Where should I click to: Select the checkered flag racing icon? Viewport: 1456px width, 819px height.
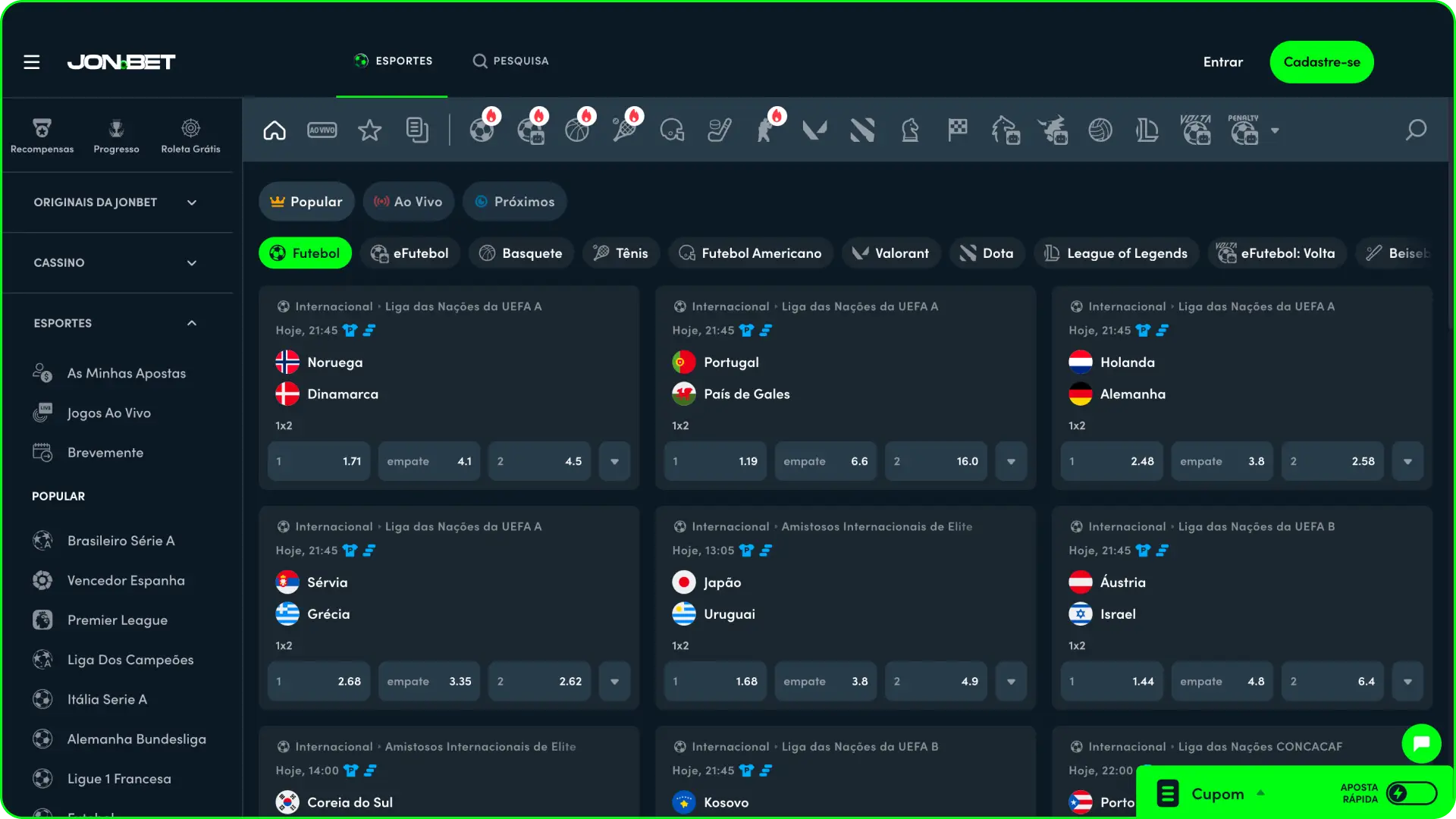[958, 130]
